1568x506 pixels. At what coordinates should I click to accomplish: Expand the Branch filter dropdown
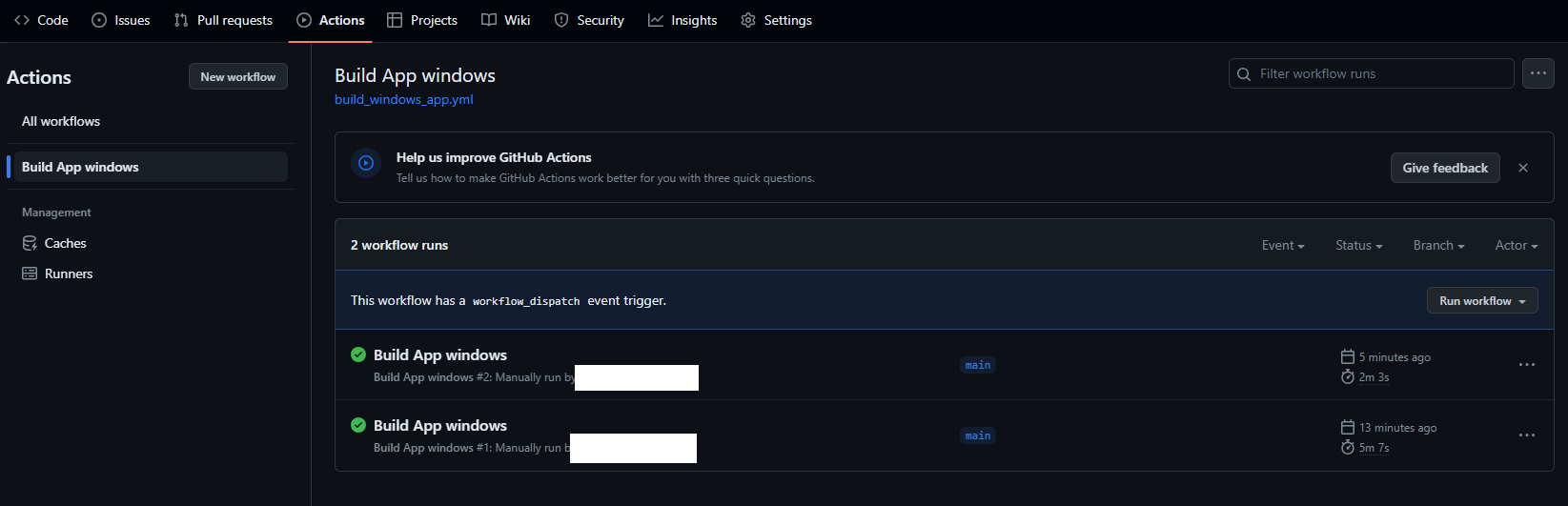pyautogui.click(x=1438, y=245)
